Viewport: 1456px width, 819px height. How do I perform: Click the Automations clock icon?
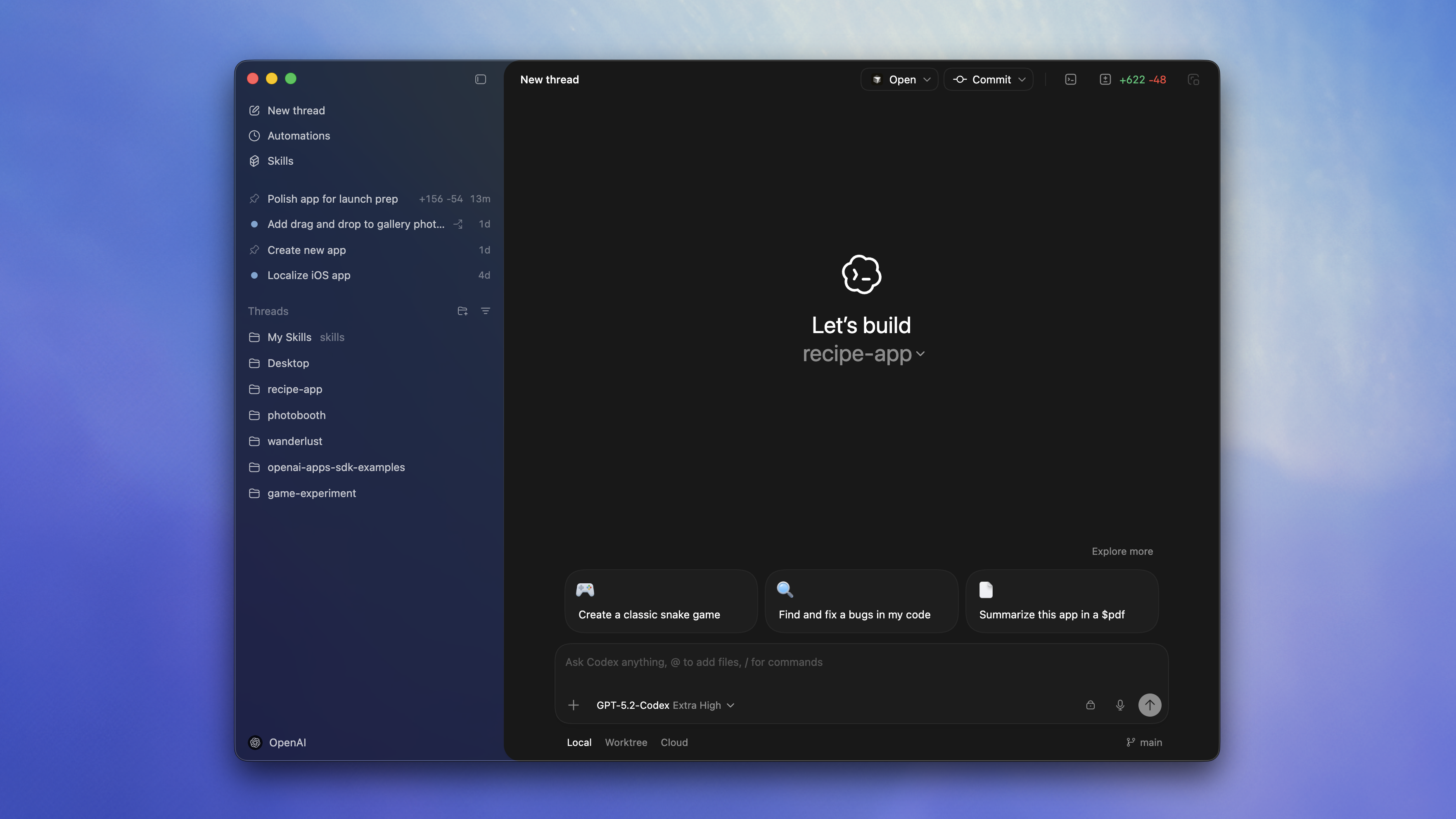(254, 136)
